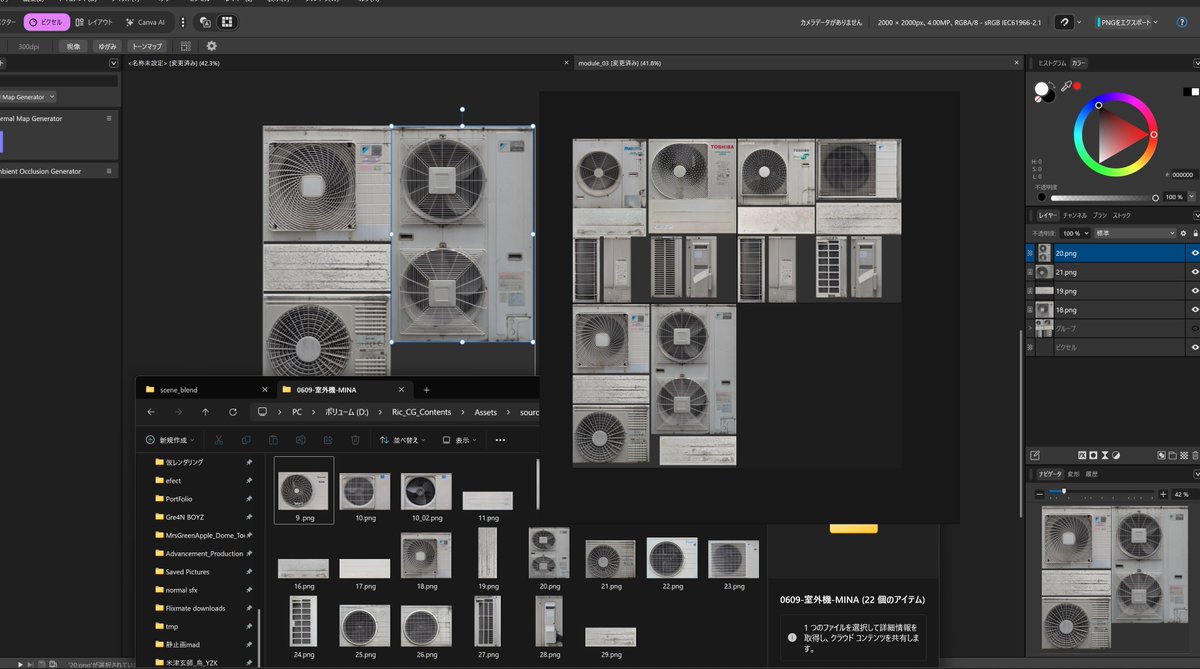
Task: Click the Canva AI studio button
Action: point(145,22)
